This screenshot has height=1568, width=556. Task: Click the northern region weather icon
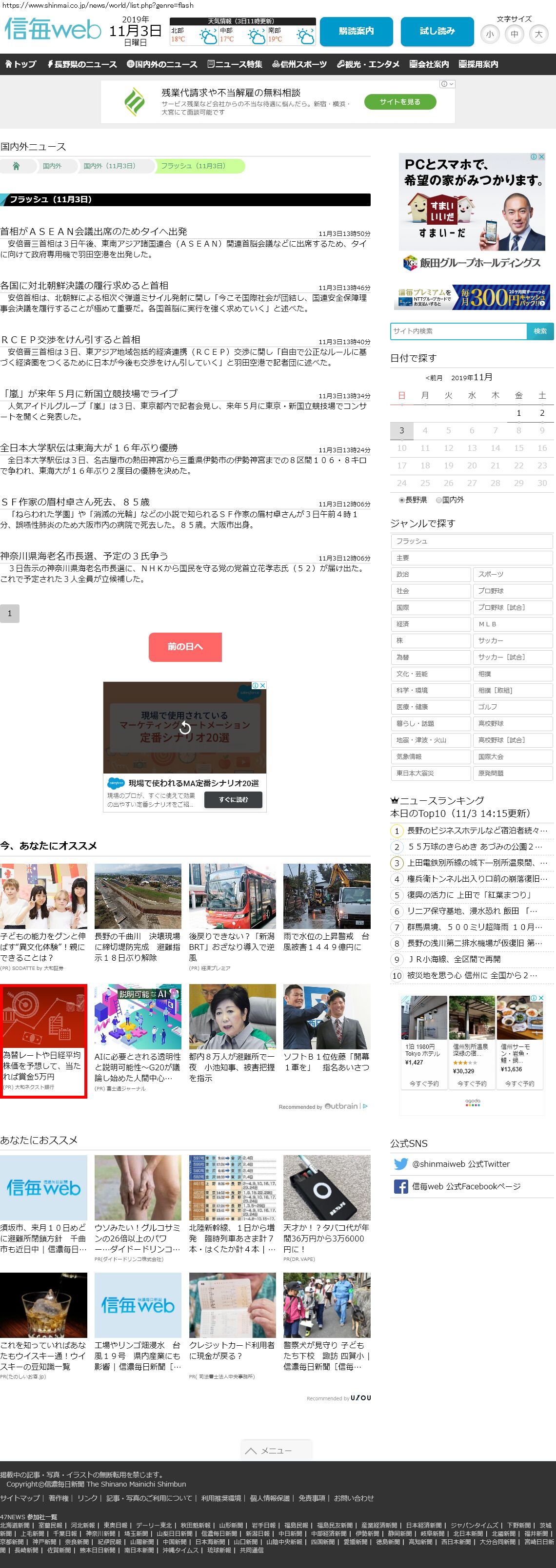click(x=209, y=39)
